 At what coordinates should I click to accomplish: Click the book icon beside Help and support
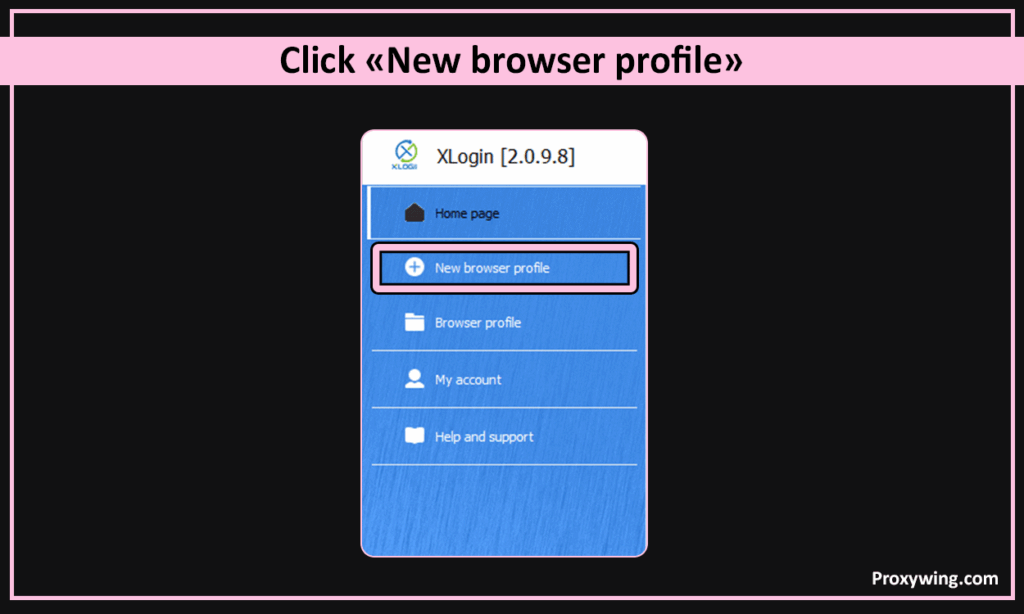tap(414, 436)
